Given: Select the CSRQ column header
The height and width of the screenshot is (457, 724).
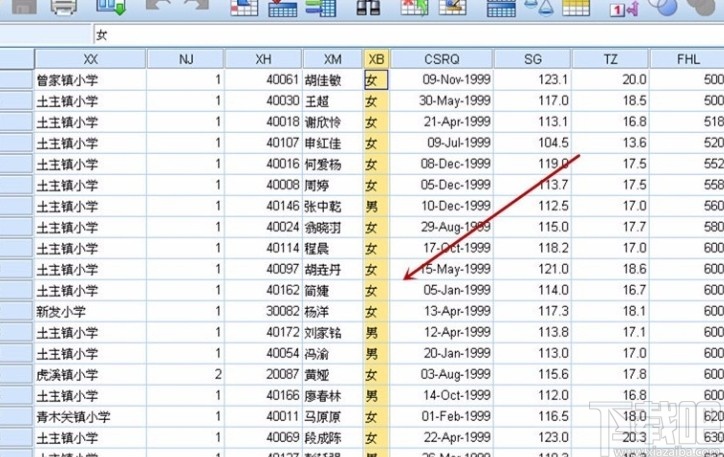Looking at the screenshot, I should 442,59.
